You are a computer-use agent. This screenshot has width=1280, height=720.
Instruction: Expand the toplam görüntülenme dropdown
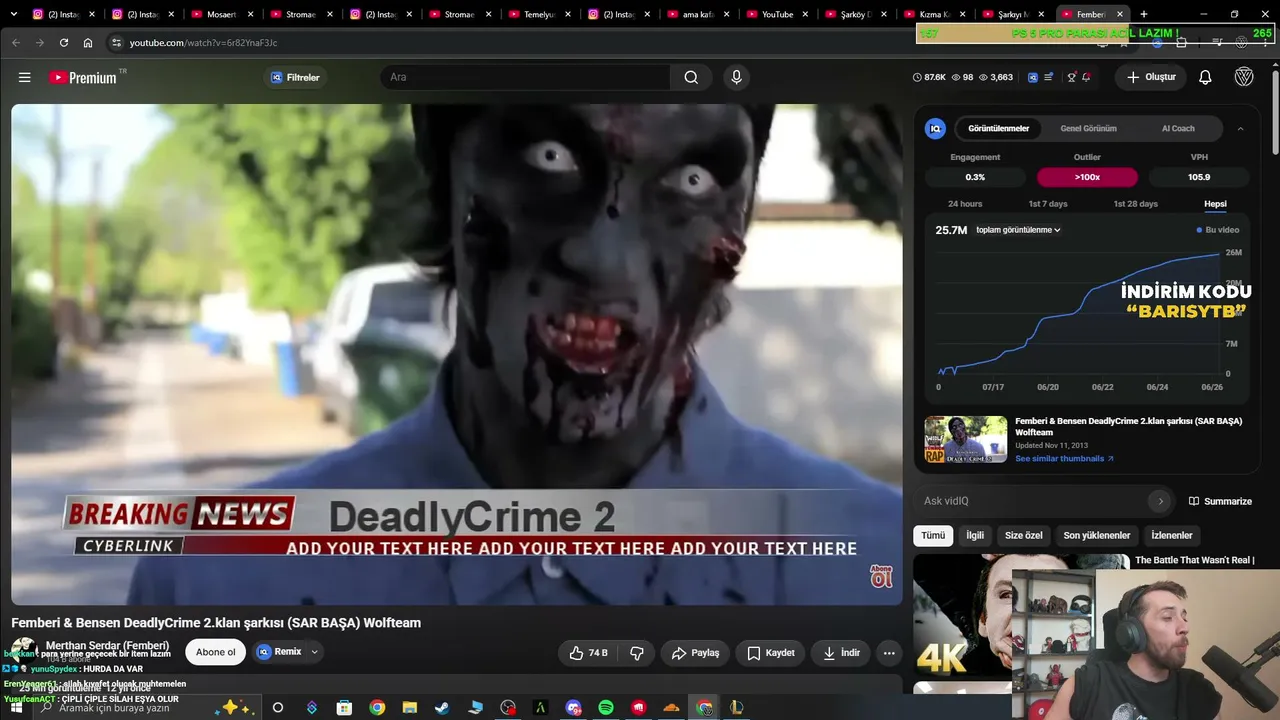point(1018,230)
